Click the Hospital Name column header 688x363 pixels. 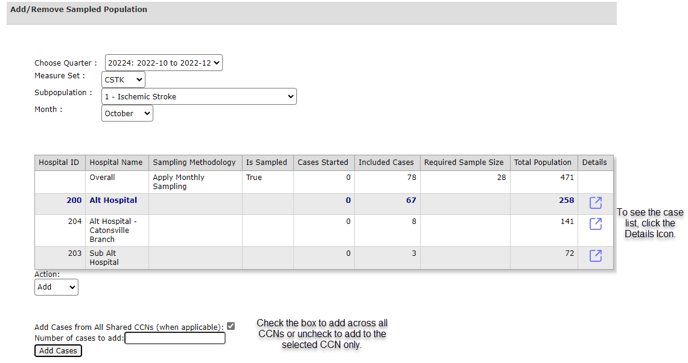point(116,162)
